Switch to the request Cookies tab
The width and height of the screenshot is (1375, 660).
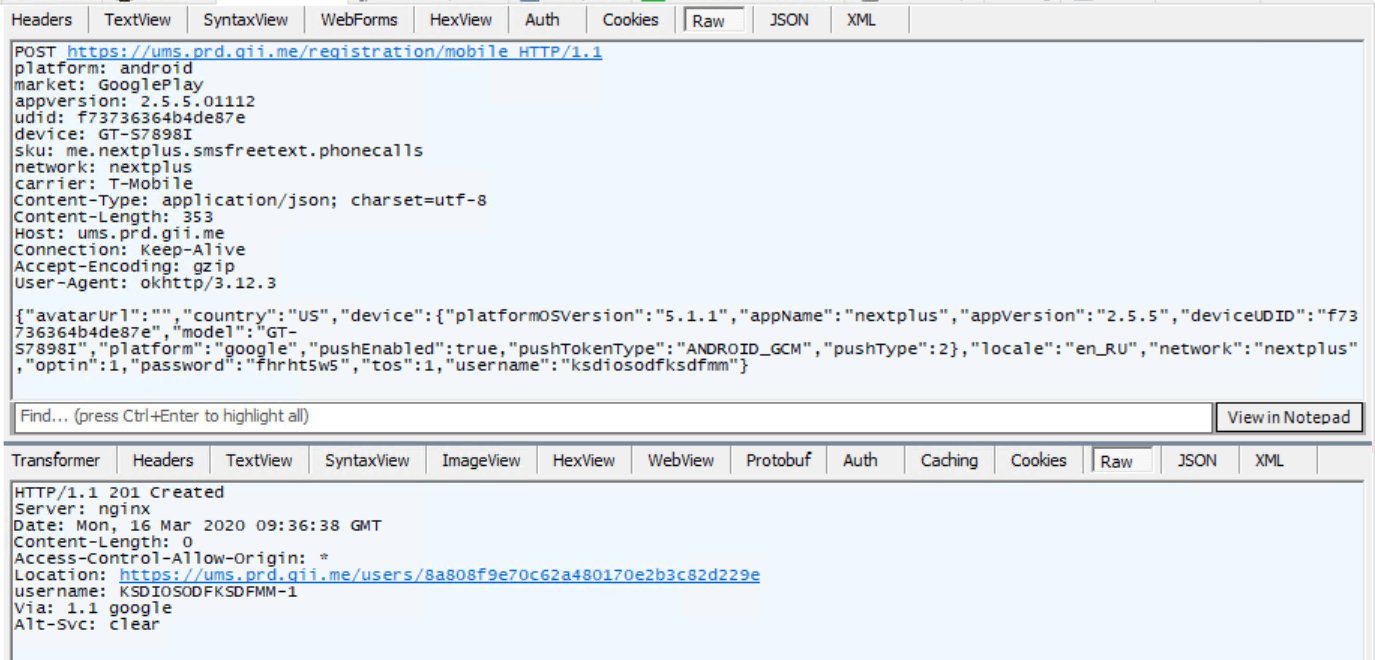(x=631, y=20)
